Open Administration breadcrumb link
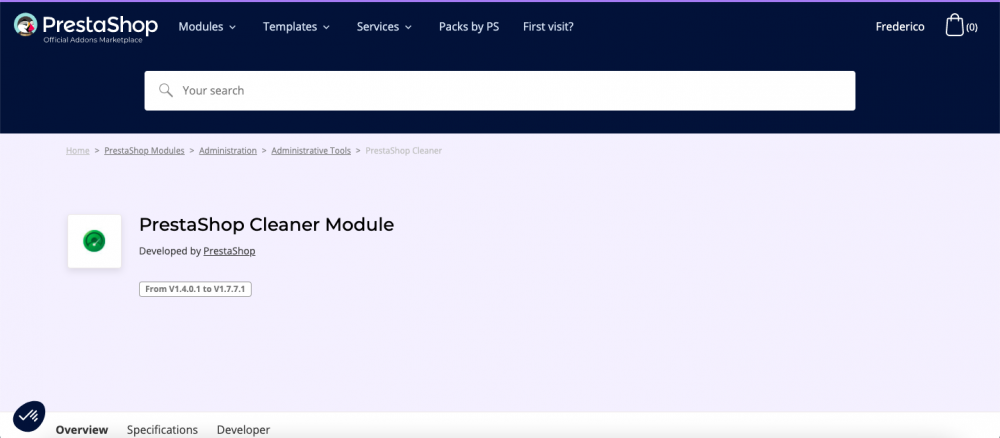 (x=228, y=151)
